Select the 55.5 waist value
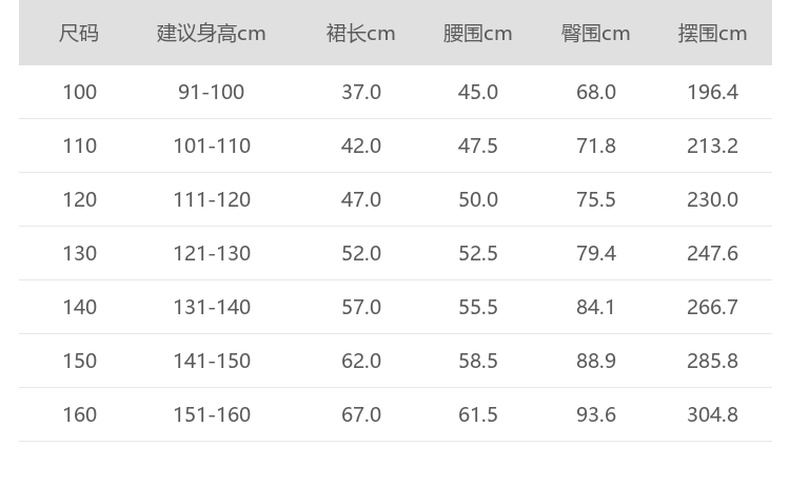Screen dimensions: 790x485 point(478,307)
